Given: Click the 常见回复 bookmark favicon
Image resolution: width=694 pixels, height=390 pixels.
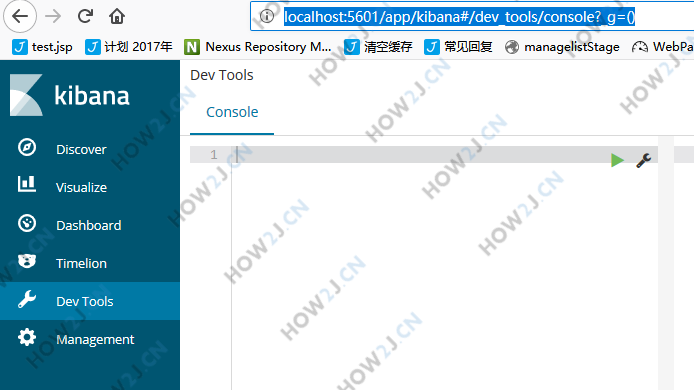Looking at the screenshot, I should [x=432, y=46].
